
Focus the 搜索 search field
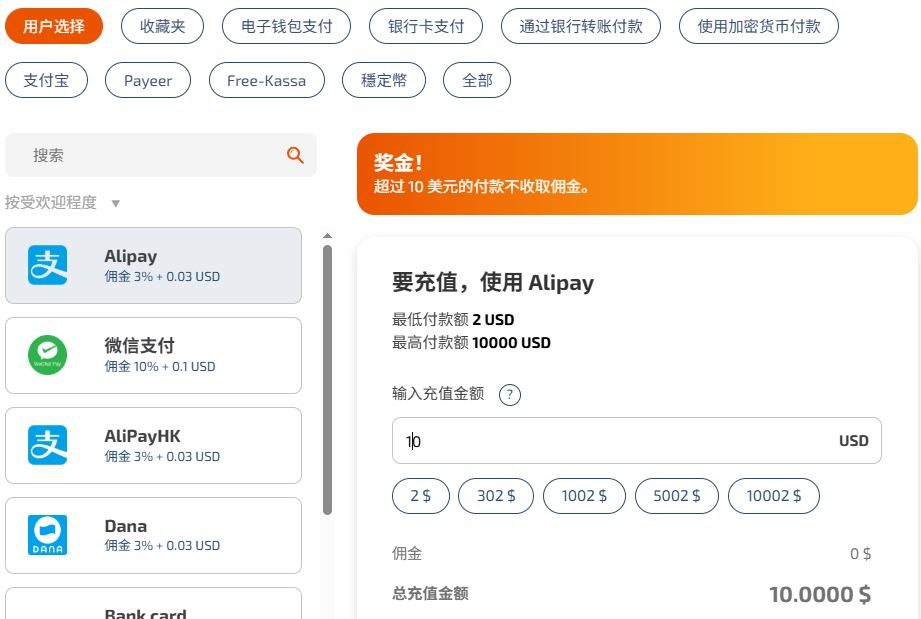[x=161, y=155]
